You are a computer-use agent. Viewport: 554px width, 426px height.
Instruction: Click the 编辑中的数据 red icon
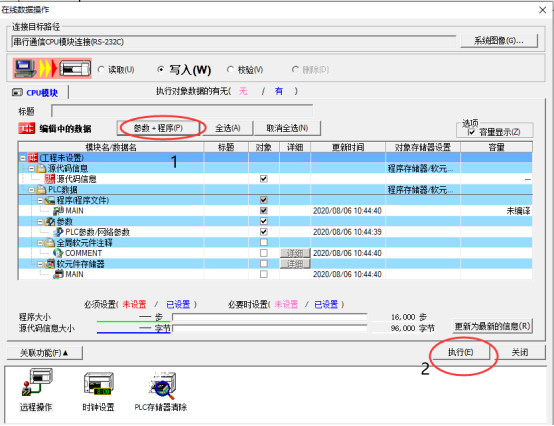[26, 128]
